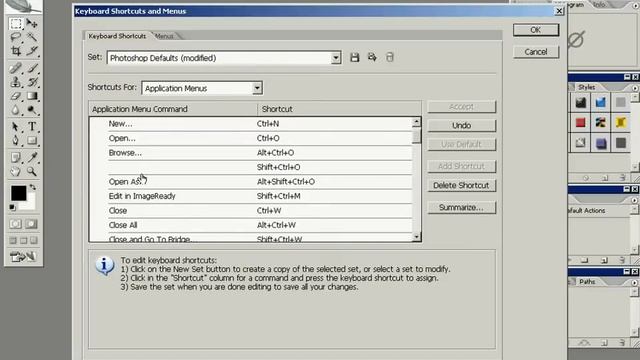
Task: Select the Blur tool
Action: (16, 110)
